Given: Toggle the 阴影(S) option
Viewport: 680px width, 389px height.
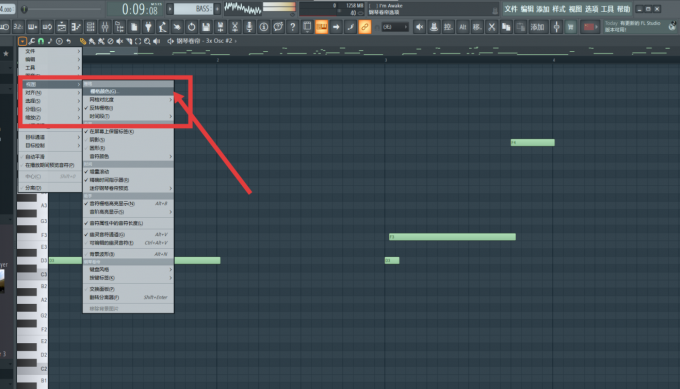Looking at the screenshot, I should click(x=128, y=140).
